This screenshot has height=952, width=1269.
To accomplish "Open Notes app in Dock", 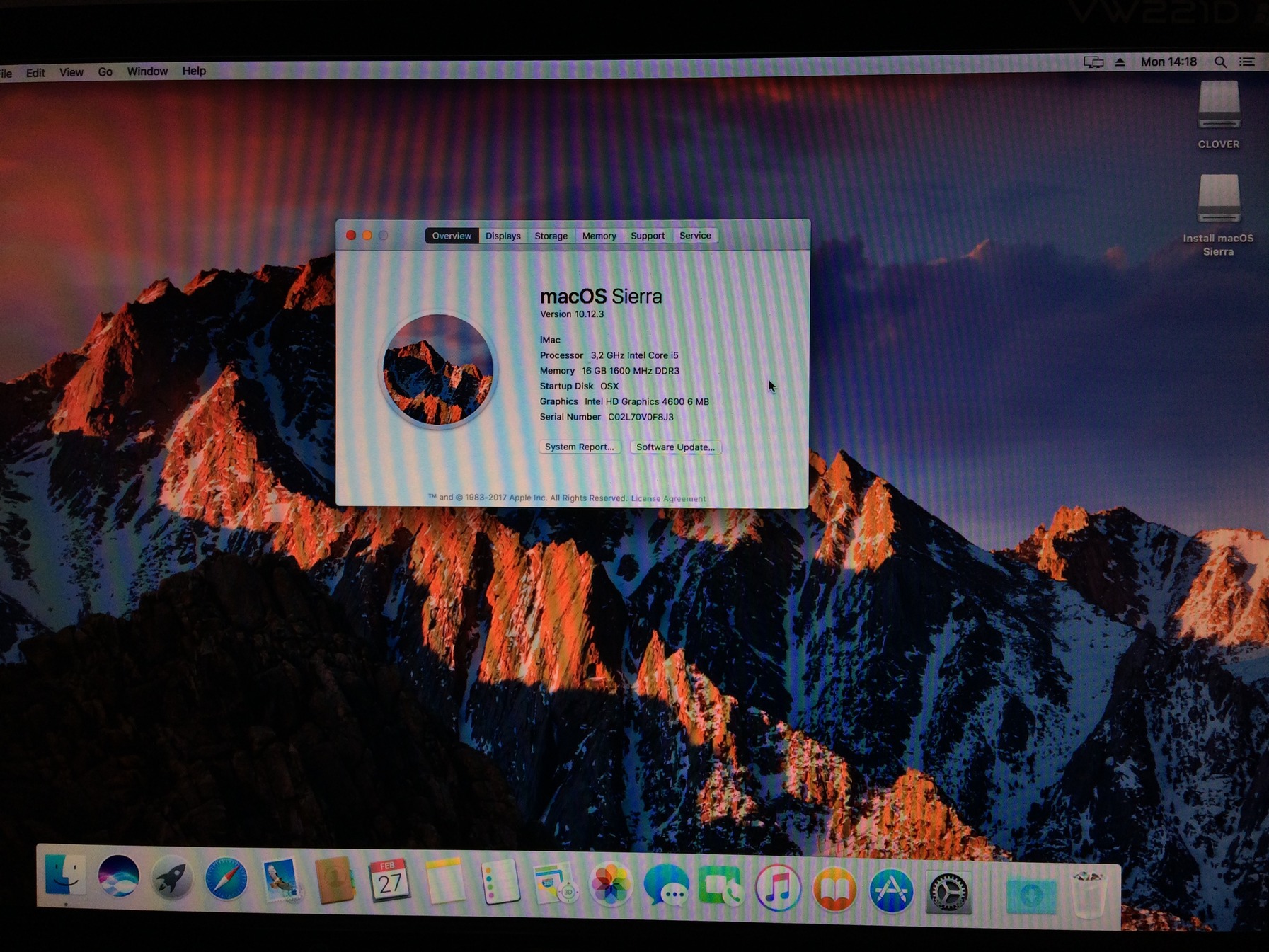I will [444, 882].
